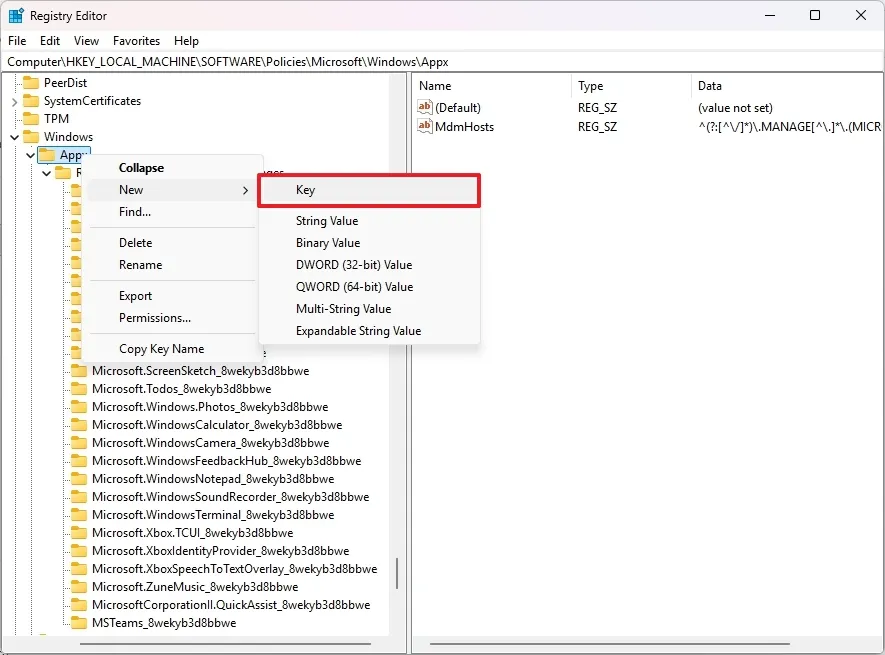
Task: Collapse the Windows tree node chevron
Action: pyautogui.click(x=13, y=136)
